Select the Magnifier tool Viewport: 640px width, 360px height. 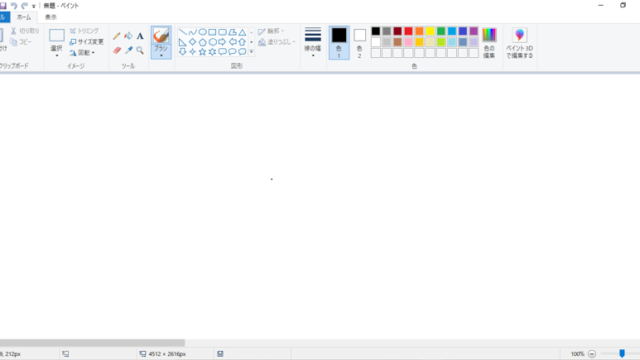[x=140, y=50]
